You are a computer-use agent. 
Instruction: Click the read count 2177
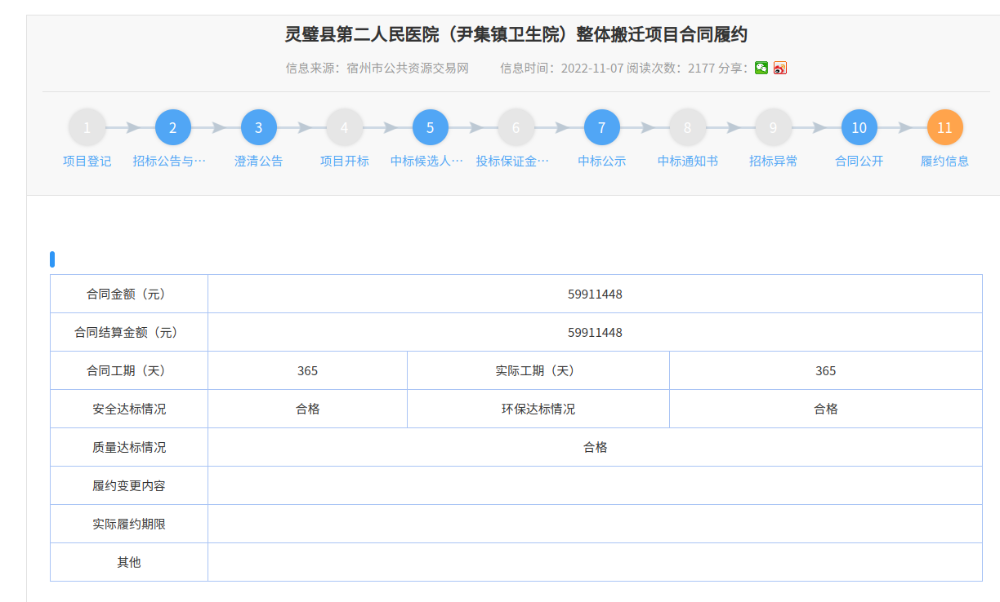click(x=701, y=68)
